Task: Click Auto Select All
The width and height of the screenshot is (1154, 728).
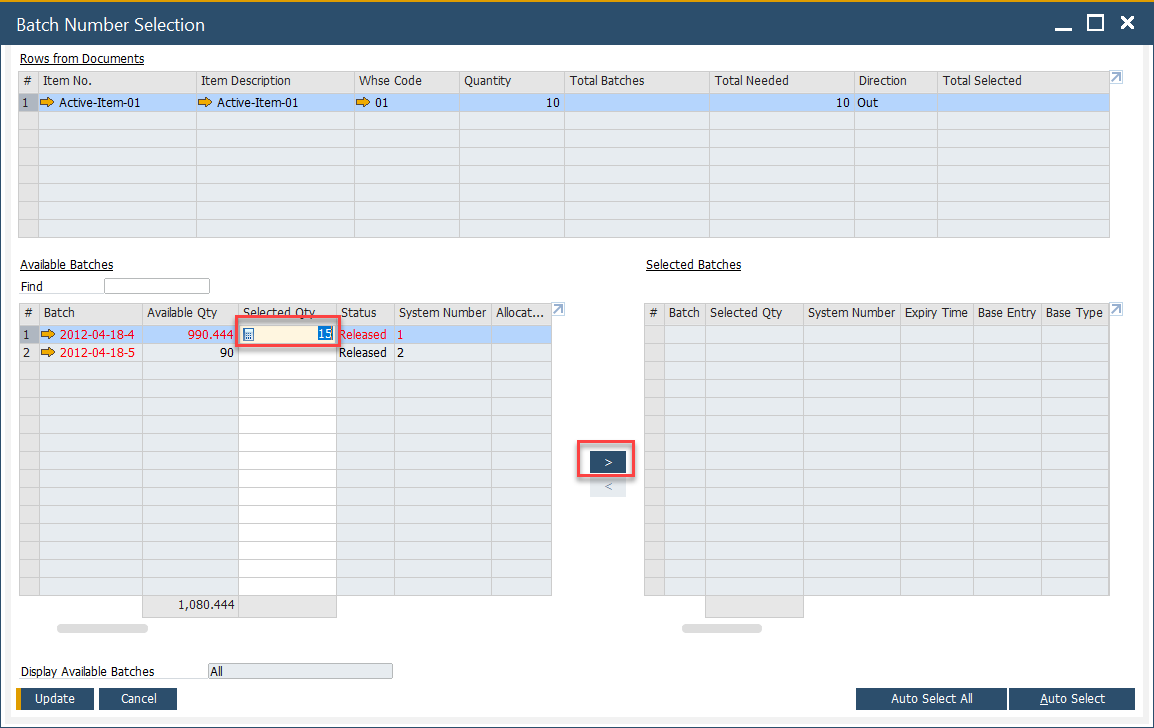Action: (931, 699)
